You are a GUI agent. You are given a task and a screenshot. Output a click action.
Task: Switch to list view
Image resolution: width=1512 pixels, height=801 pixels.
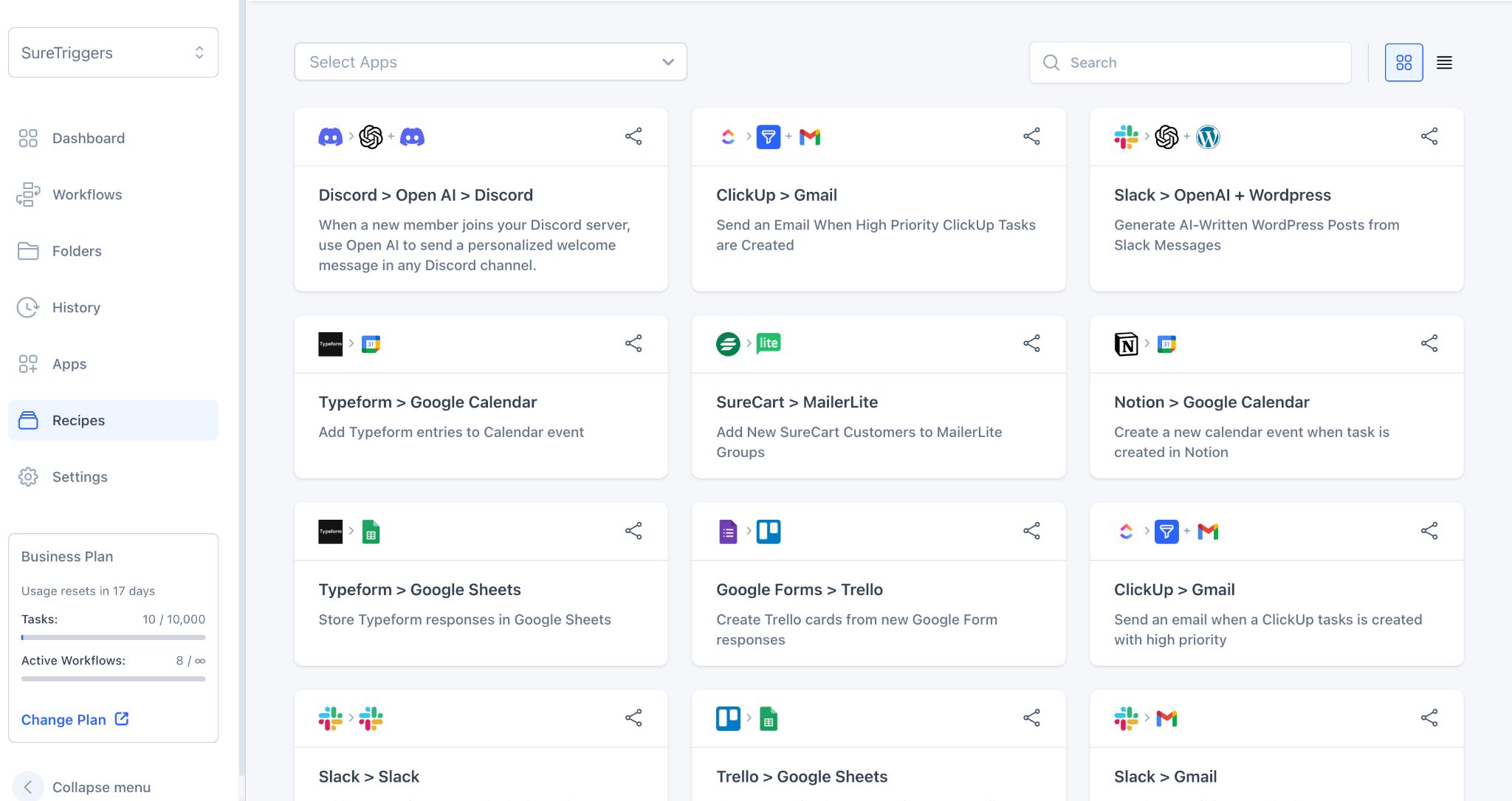click(1445, 63)
